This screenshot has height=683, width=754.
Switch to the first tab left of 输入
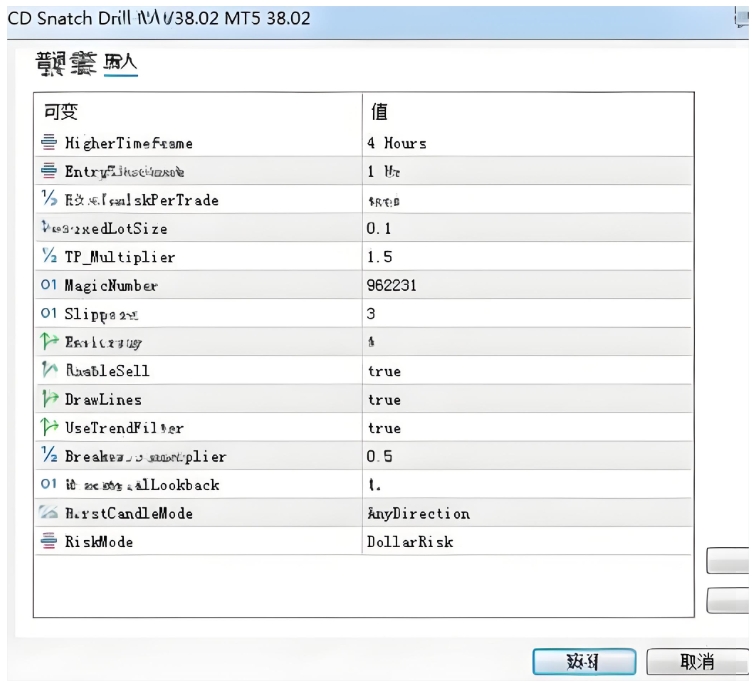(x=66, y=66)
